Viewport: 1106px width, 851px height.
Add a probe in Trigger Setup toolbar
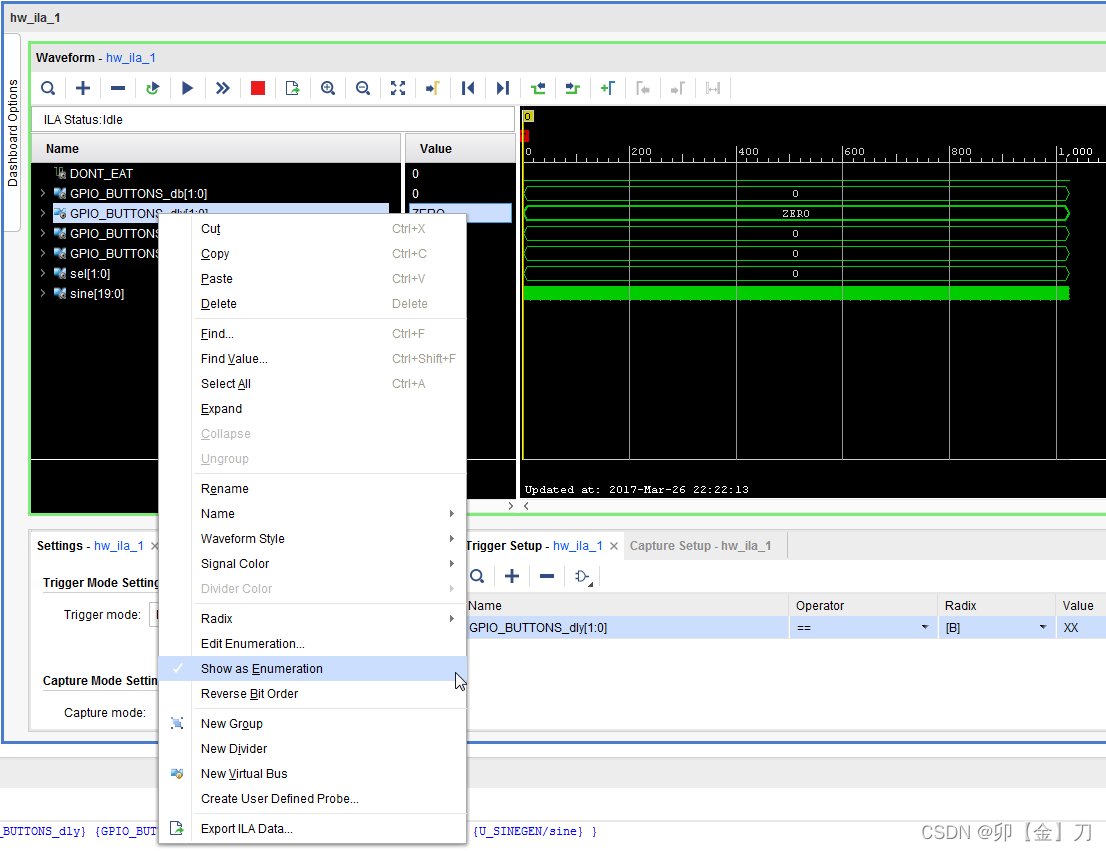(512, 576)
